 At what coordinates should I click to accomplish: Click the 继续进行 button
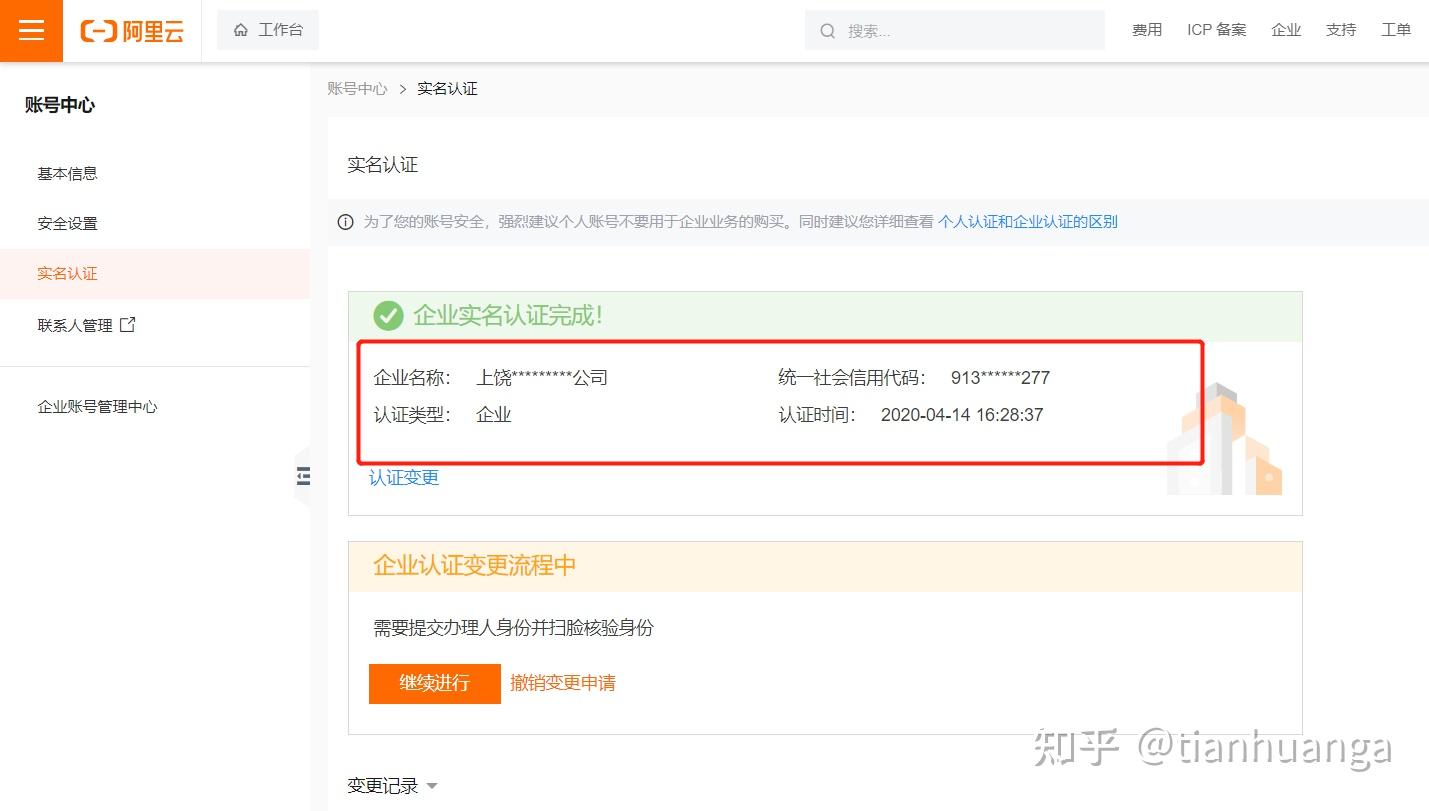pos(434,683)
